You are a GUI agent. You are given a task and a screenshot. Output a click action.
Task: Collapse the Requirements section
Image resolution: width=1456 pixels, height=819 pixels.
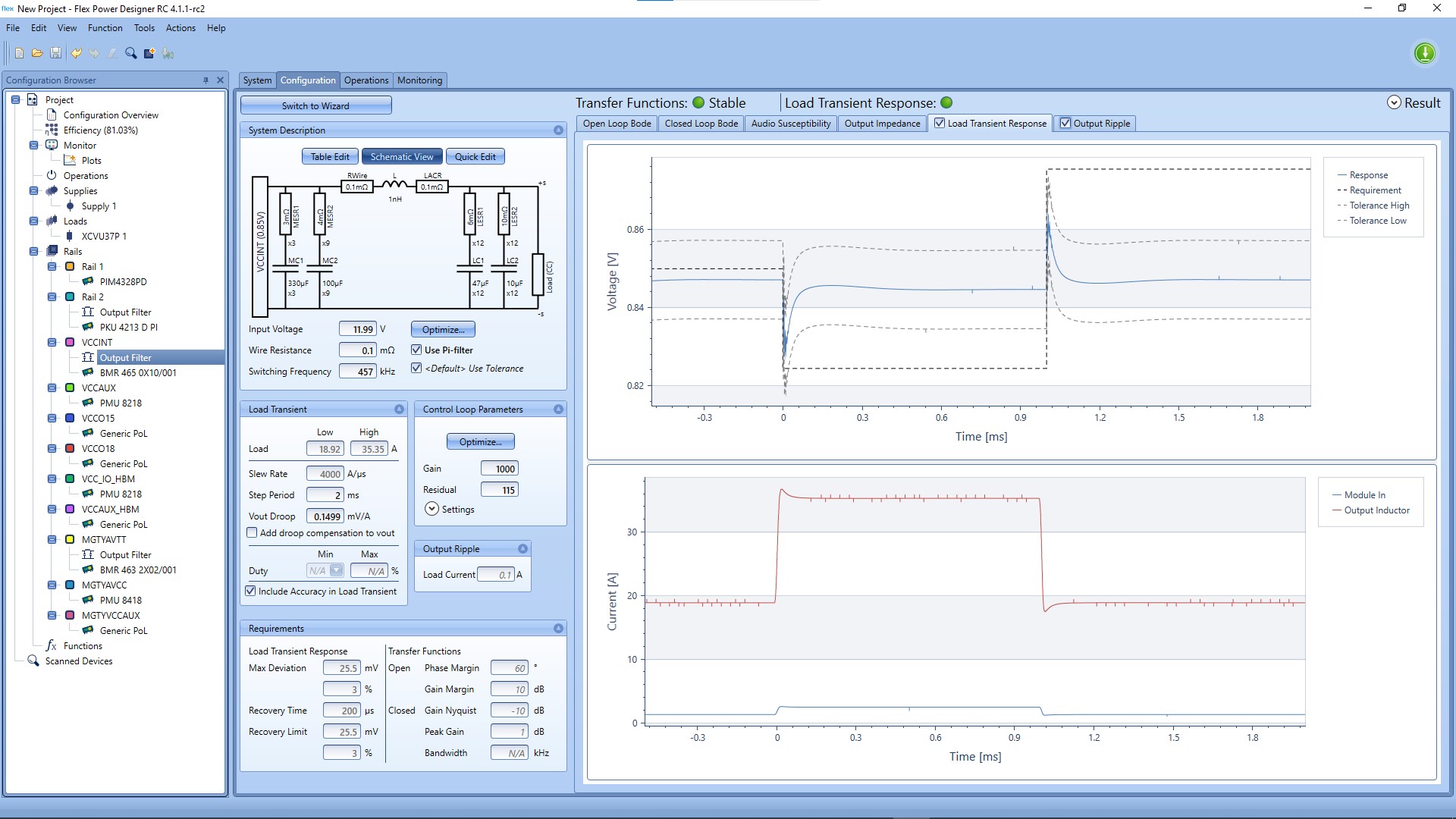tap(558, 628)
